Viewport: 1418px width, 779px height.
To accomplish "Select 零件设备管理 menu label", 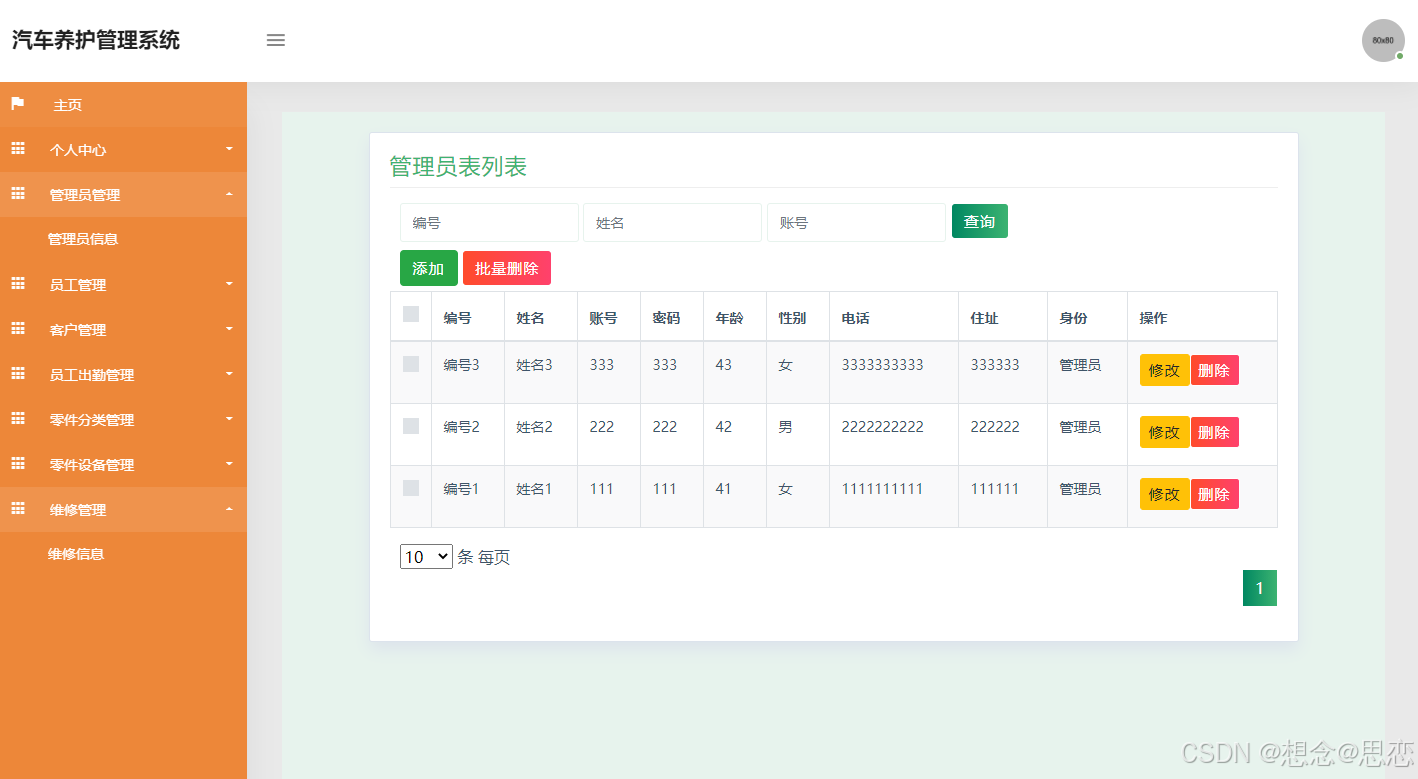I will pyautogui.click(x=92, y=465).
